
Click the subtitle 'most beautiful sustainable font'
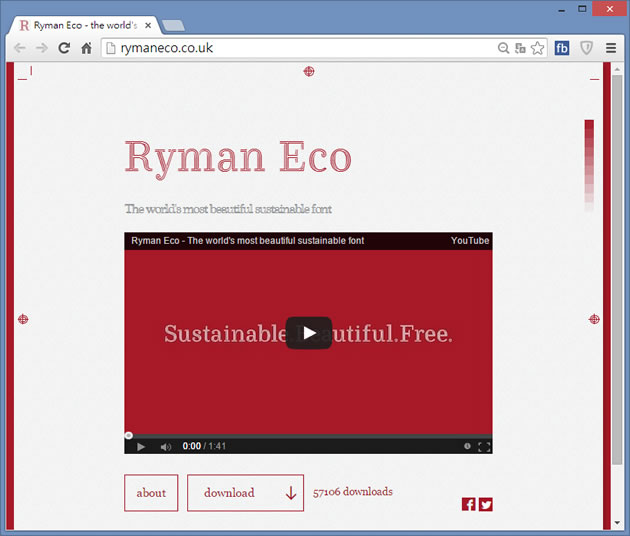[258, 209]
